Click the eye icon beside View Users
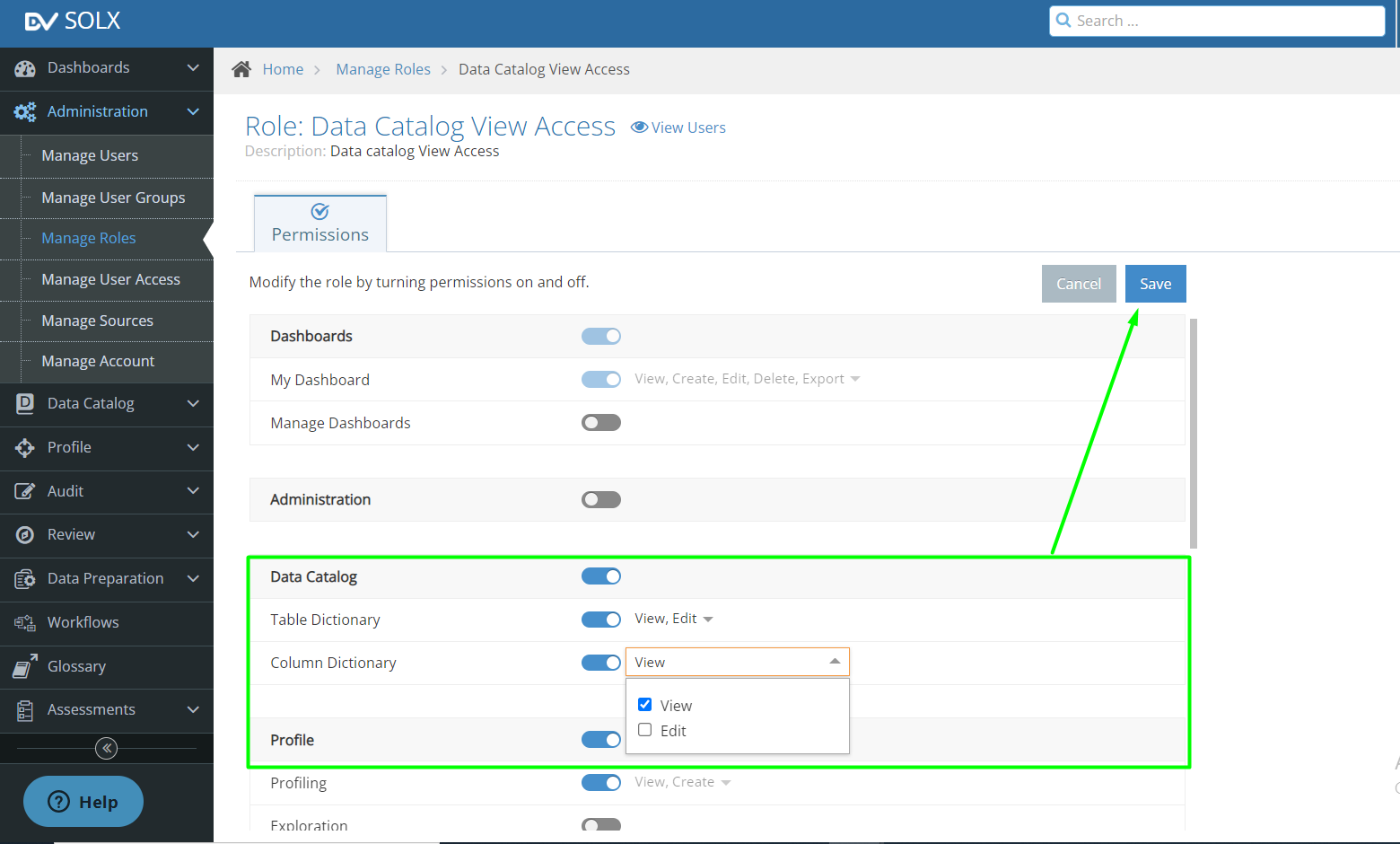The width and height of the screenshot is (1400, 844). click(639, 127)
